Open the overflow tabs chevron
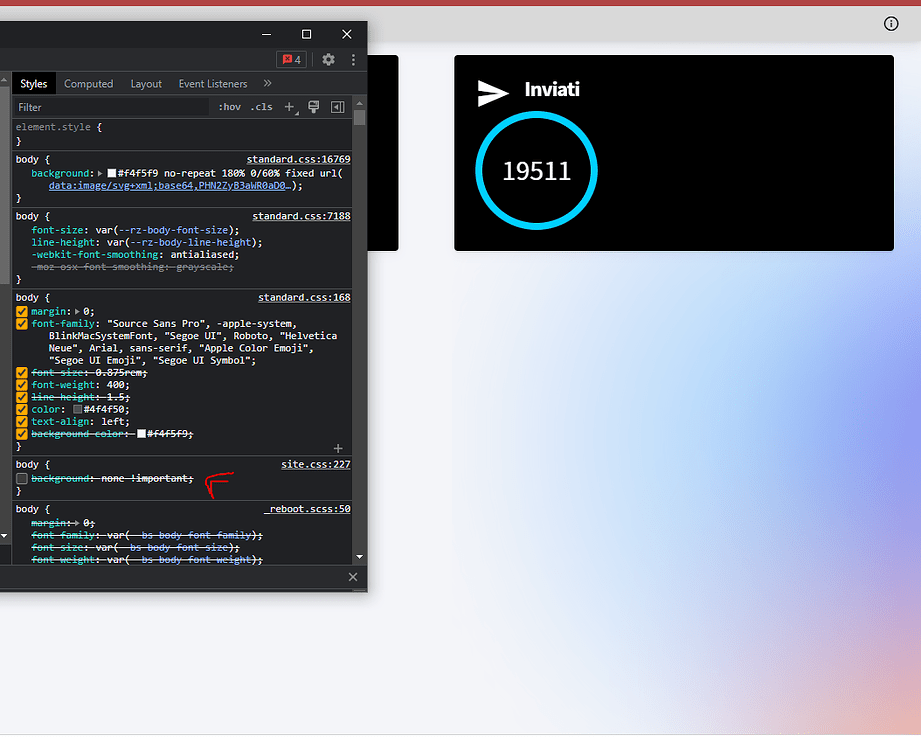 (x=268, y=84)
